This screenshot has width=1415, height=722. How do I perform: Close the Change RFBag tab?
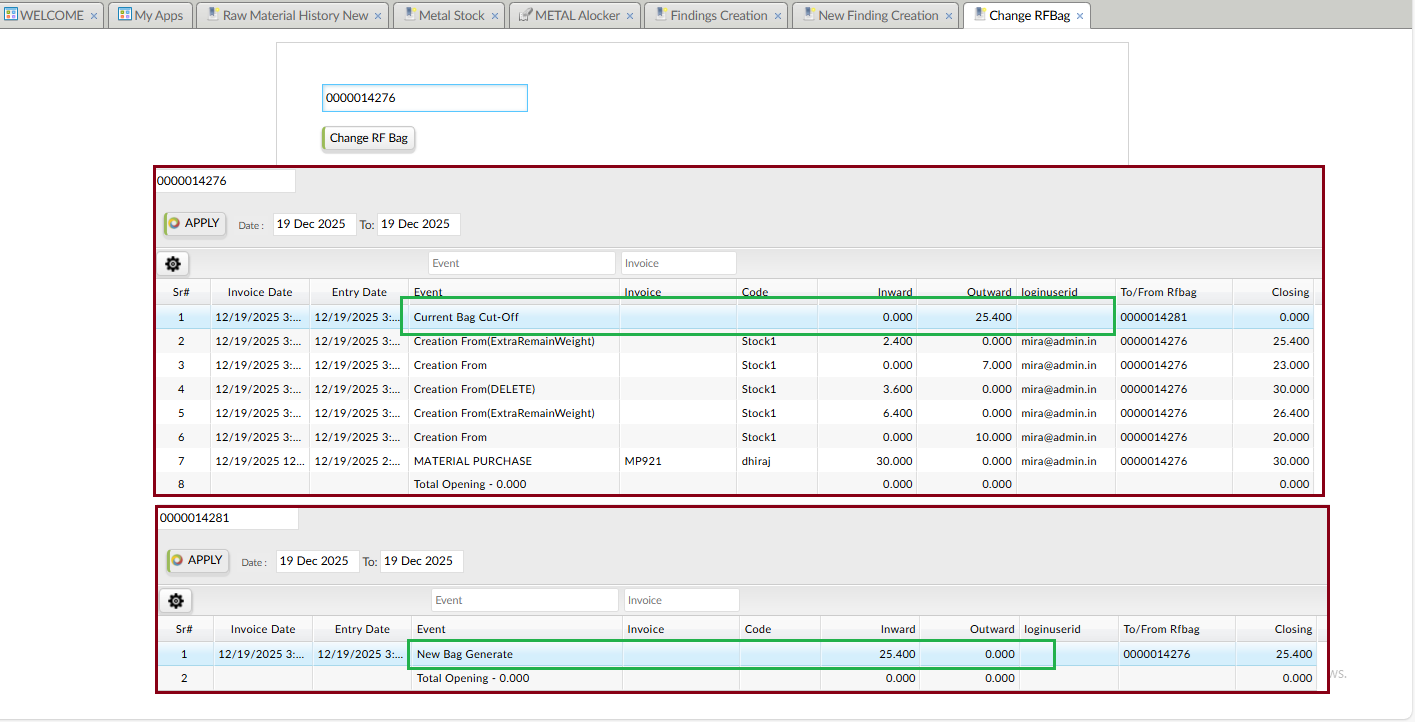tap(1080, 16)
